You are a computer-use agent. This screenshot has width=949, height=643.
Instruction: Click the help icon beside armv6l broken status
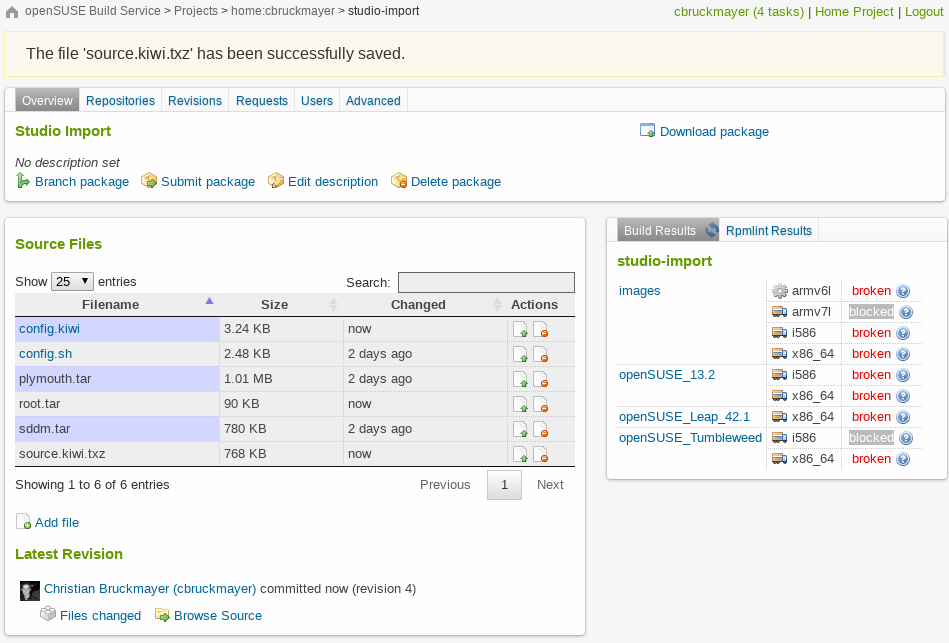(903, 291)
